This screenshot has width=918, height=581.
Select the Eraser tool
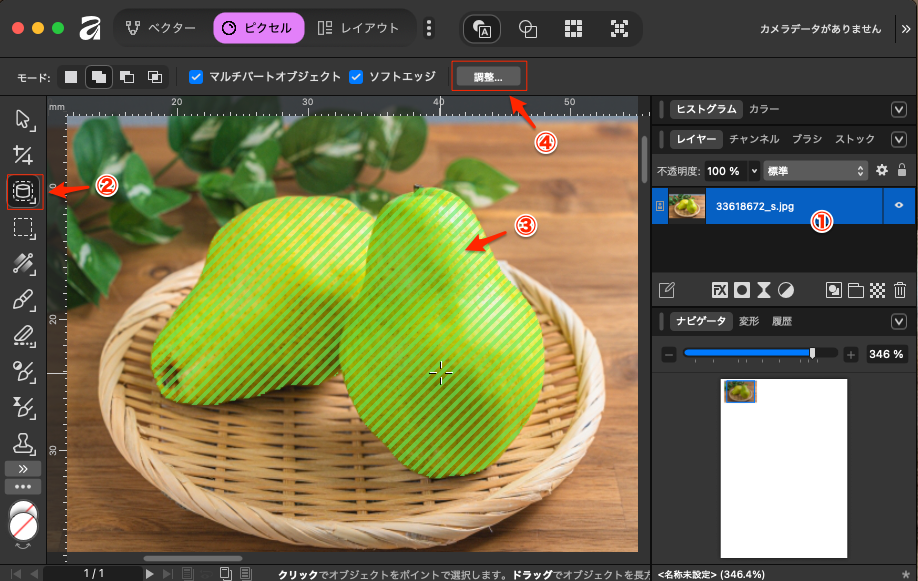pos(23,335)
